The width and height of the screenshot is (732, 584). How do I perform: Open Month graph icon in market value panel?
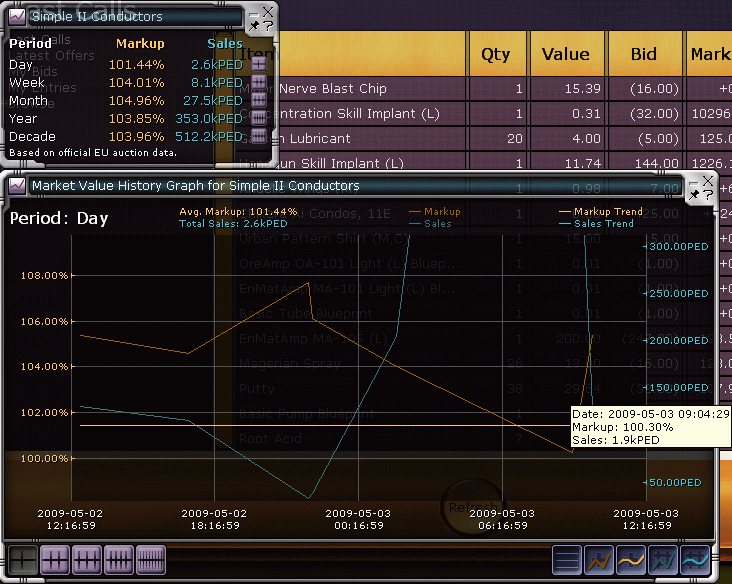pos(259,100)
